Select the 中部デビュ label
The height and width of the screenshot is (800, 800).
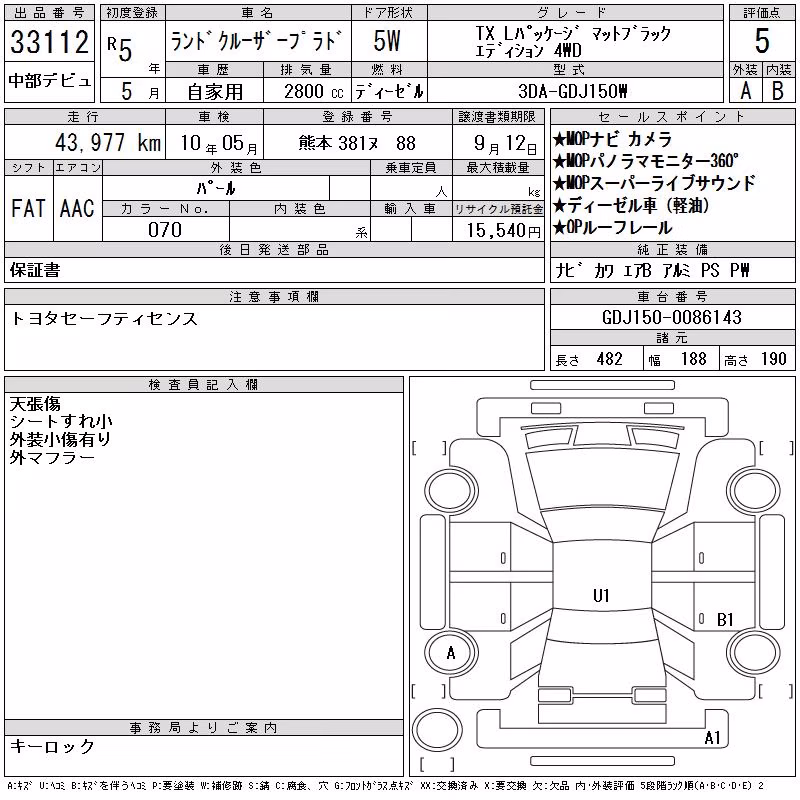49,81
